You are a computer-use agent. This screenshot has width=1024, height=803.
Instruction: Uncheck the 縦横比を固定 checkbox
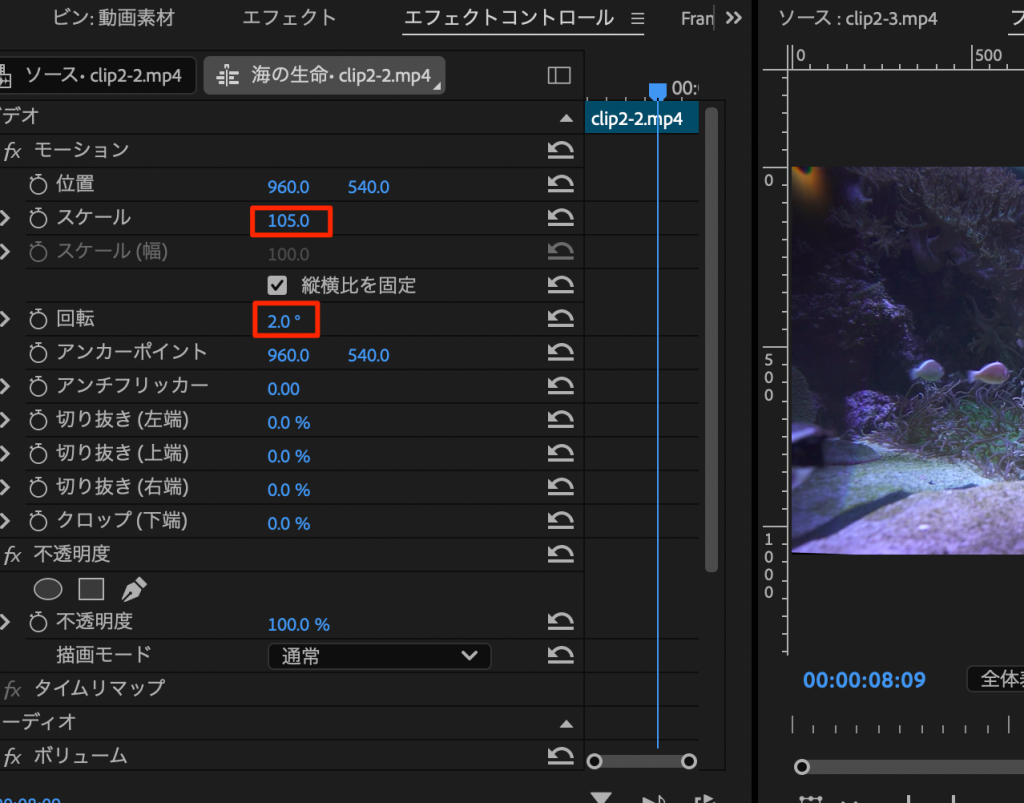pos(278,285)
